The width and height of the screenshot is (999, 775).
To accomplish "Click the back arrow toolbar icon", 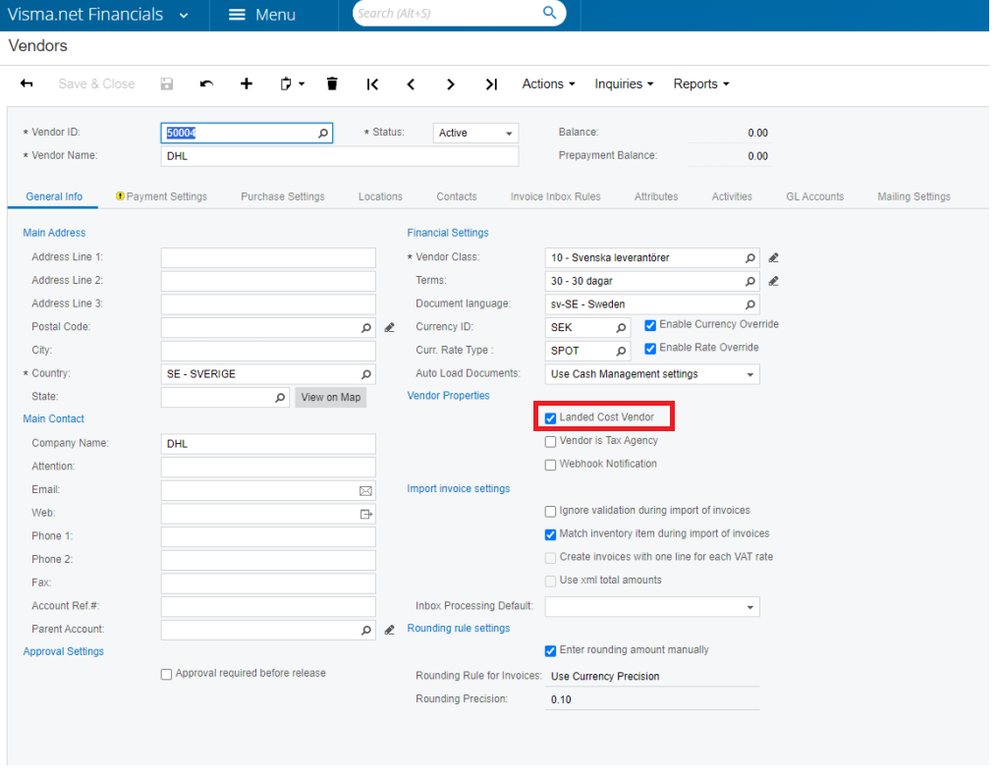I will 27,83.
